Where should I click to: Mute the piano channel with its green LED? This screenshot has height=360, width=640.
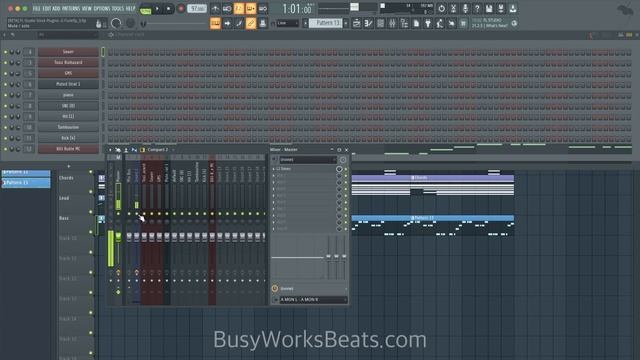[x=5, y=95]
